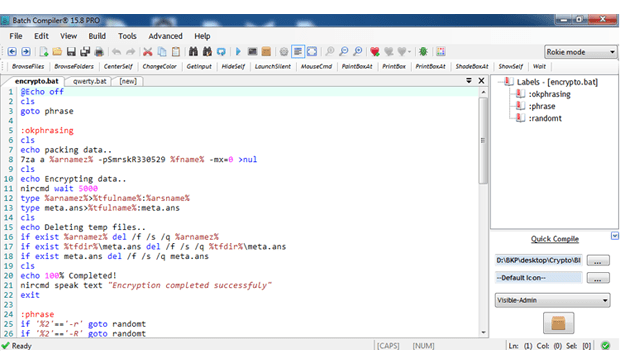This screenshot has width=620, height=364.
Task: Toggle the fullscreen view icon
Action: 312,52
